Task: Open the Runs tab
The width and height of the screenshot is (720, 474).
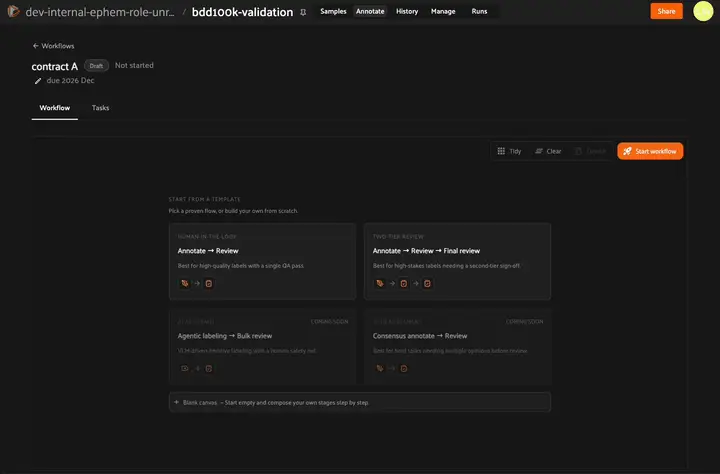Action: point(479,11)
